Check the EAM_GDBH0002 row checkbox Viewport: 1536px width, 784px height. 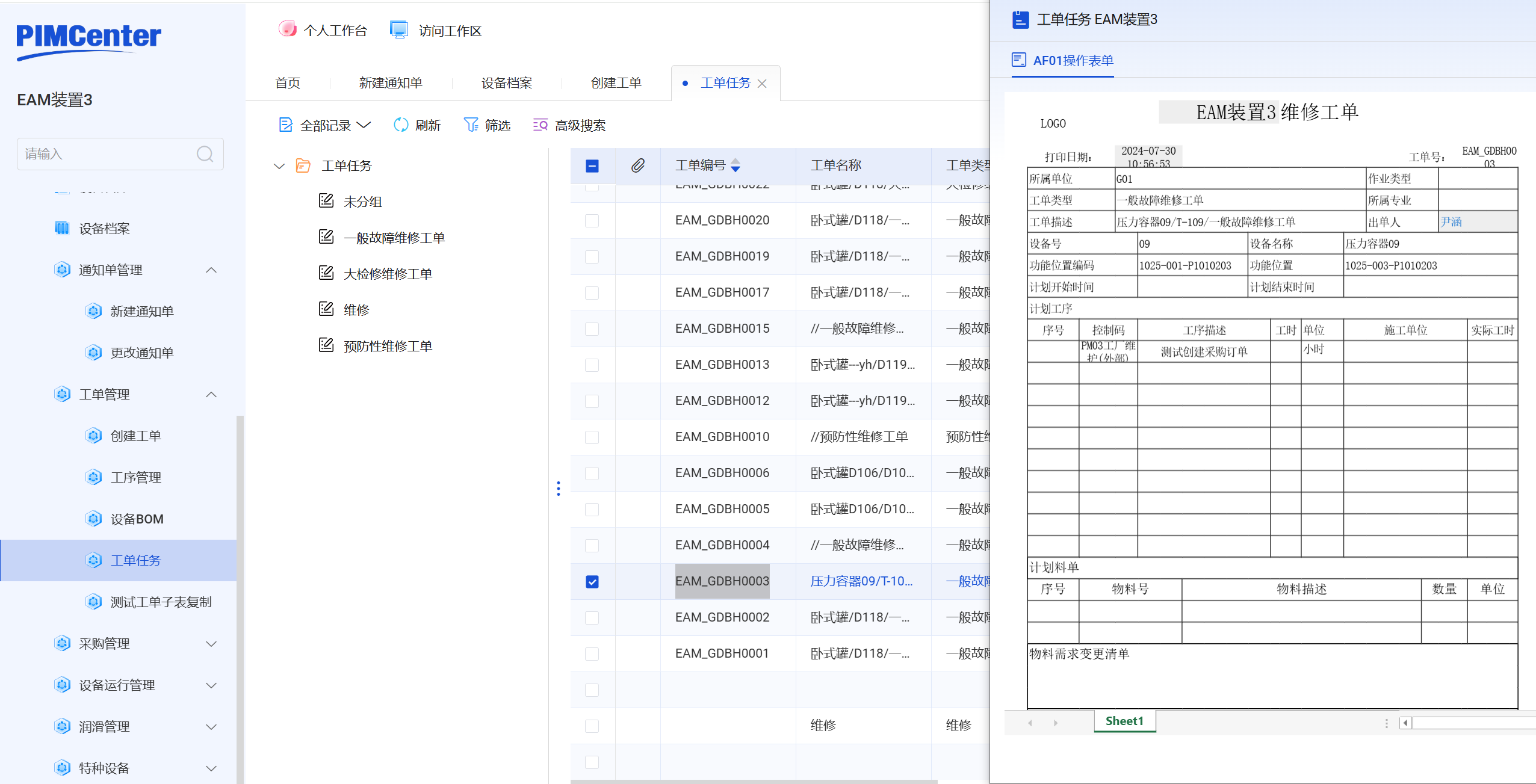[592, 618]
